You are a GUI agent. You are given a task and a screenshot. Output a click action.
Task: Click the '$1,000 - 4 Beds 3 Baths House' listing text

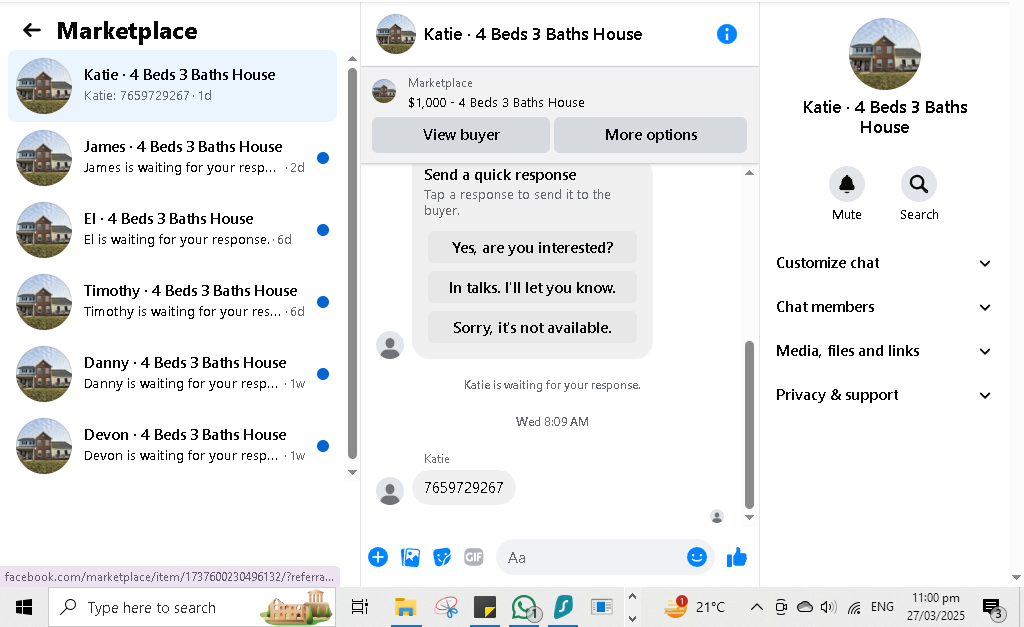pos(496,103)
